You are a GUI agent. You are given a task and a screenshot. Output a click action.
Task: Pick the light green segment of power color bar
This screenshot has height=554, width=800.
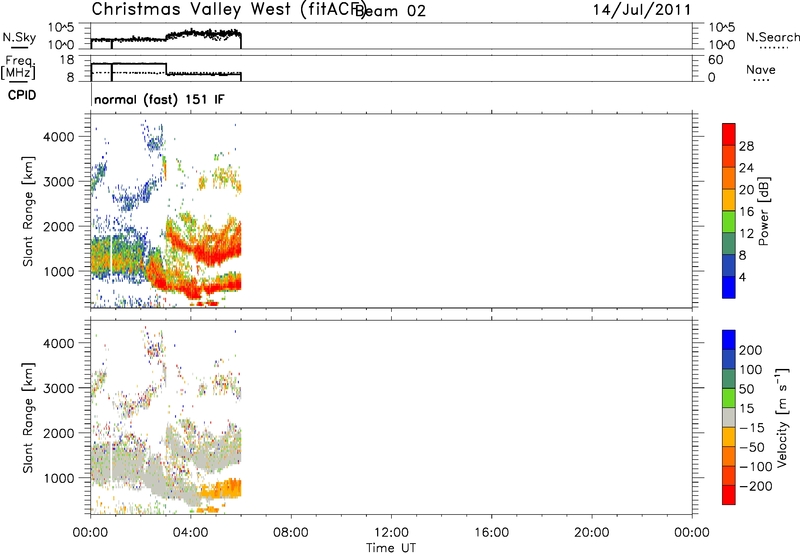coord(729,222)
